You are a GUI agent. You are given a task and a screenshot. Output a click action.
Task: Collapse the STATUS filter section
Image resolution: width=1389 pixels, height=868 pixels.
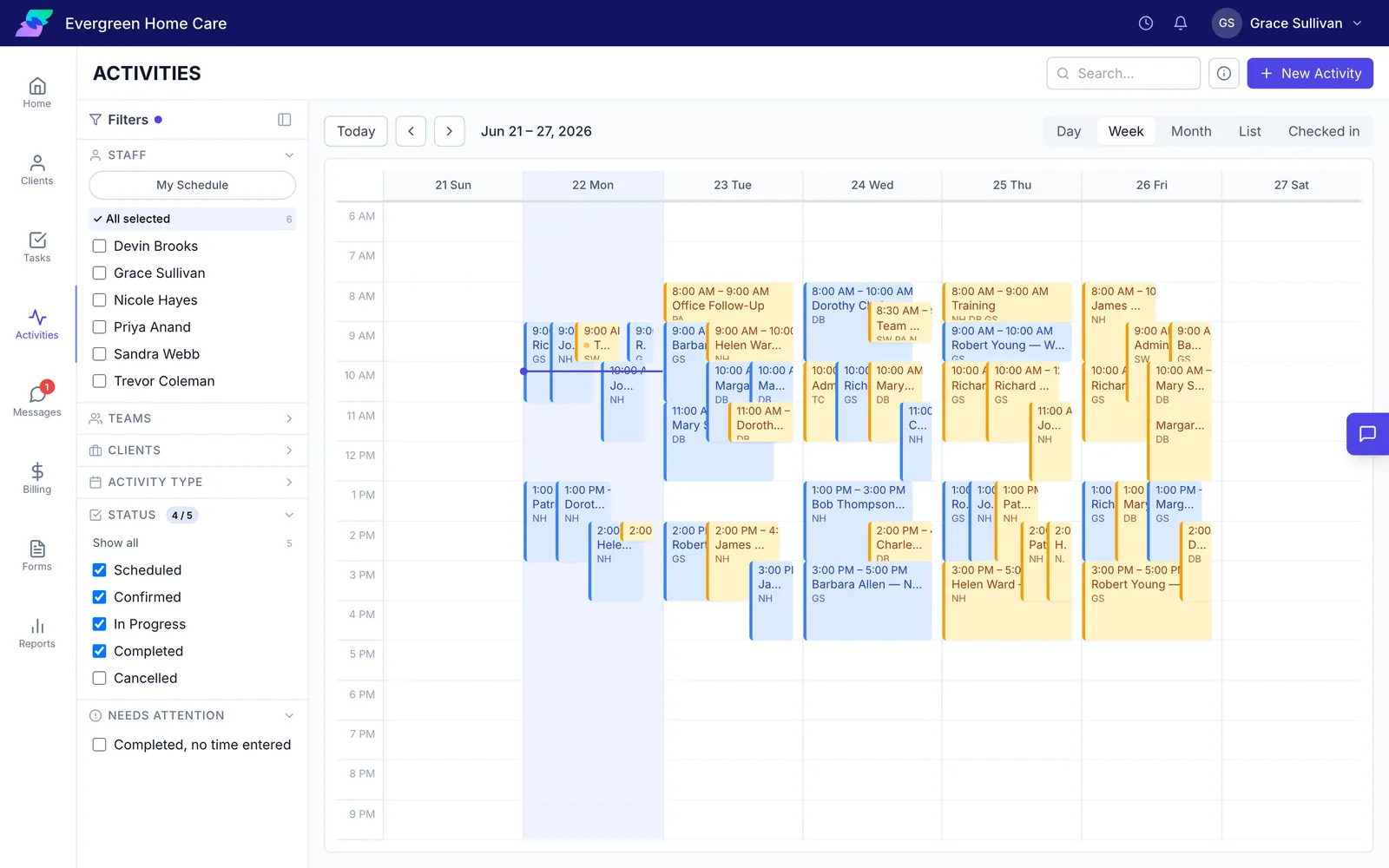tap(193, 516)
